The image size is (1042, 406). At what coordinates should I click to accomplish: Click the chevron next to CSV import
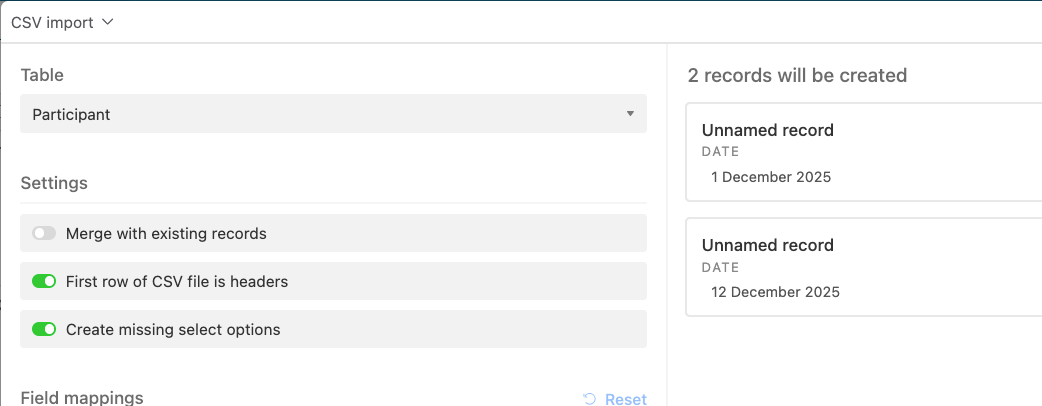(108, 23)
